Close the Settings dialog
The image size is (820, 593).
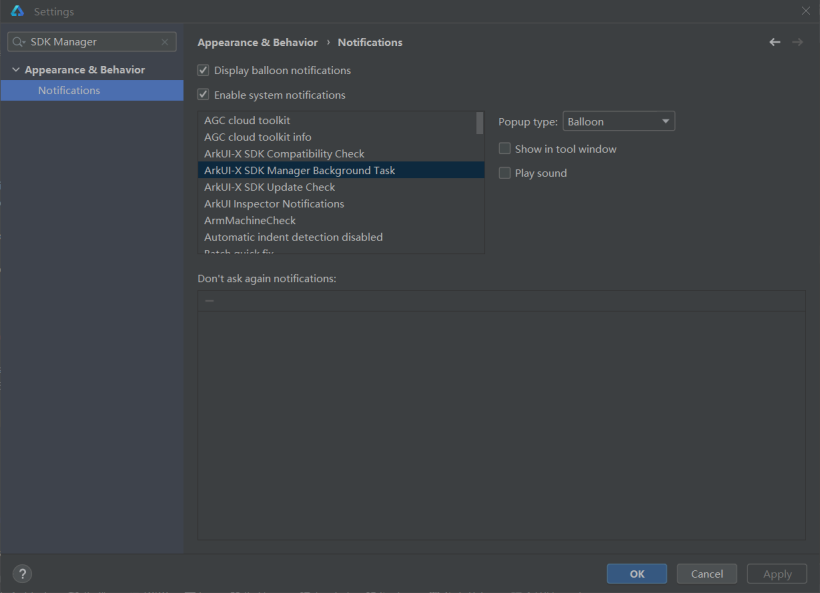[x=806, y=11]
